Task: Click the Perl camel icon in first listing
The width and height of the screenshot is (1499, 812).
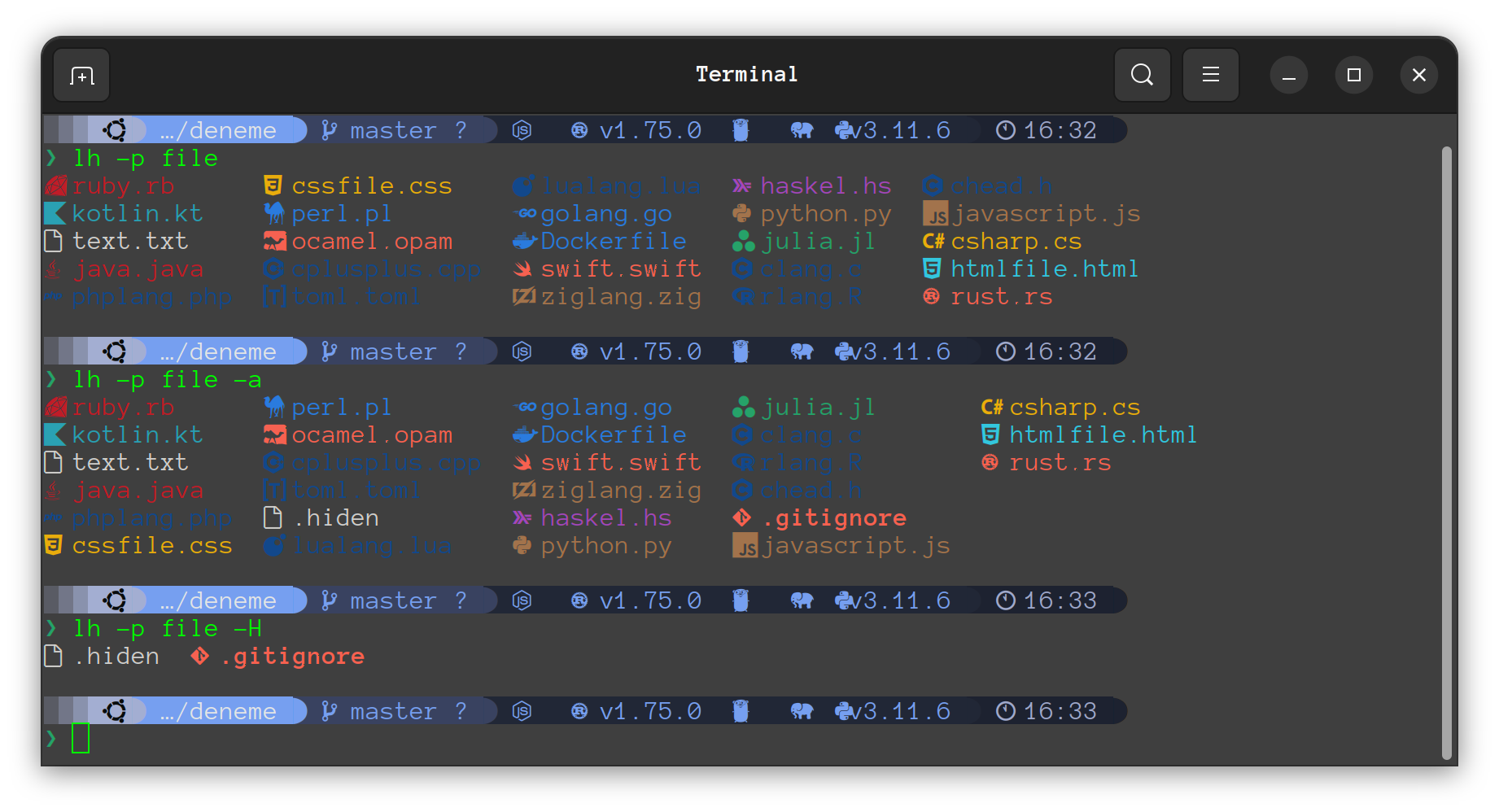Action: point(274,213)
